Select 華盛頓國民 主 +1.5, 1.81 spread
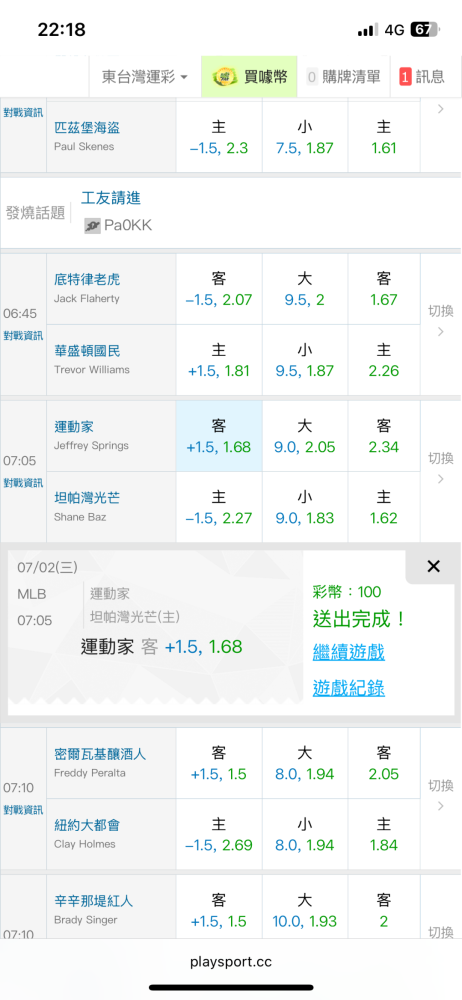Viewport: 462px width, 1000px height. click(219, 360)
